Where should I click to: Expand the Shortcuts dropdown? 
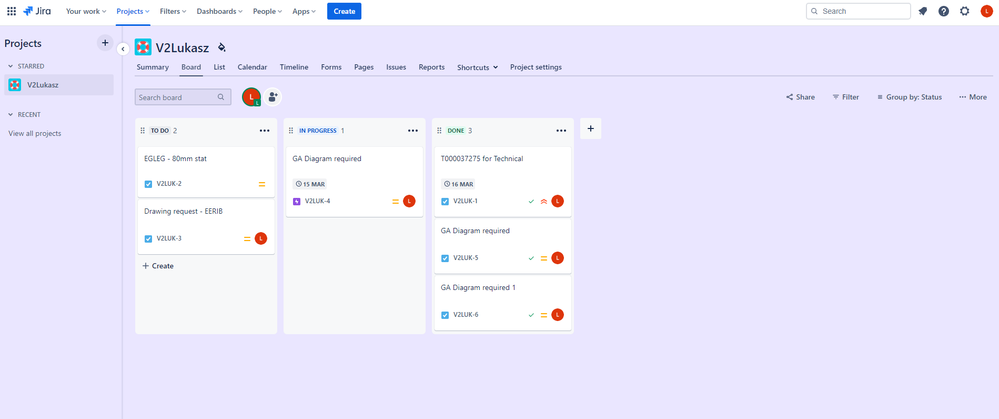click(x=477, y=67)
